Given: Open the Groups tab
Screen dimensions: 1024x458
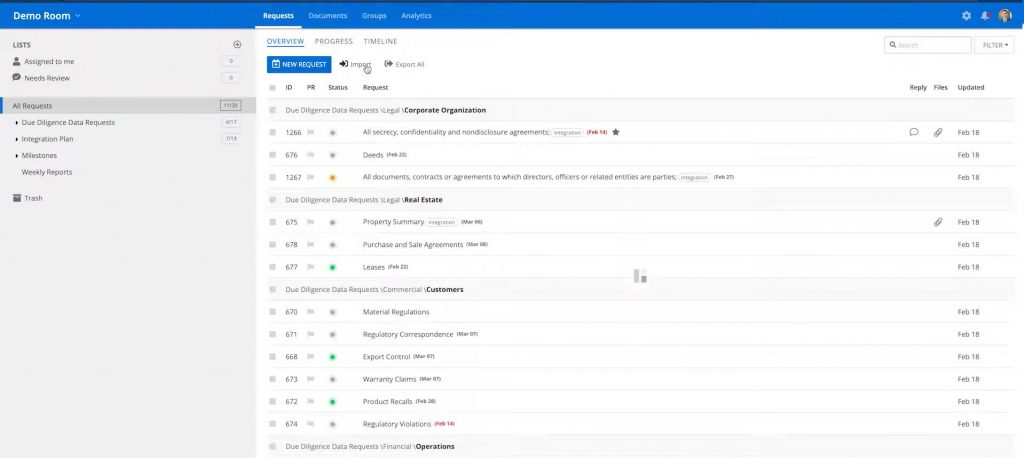Looking at the screenshot, I should tap(374, 16).
